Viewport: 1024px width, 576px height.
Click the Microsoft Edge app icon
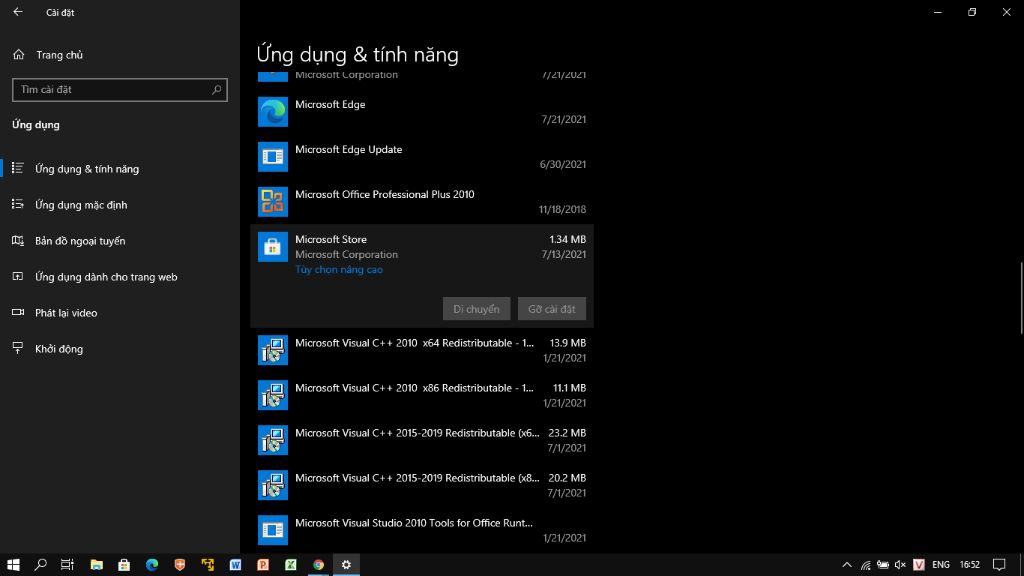272,112
